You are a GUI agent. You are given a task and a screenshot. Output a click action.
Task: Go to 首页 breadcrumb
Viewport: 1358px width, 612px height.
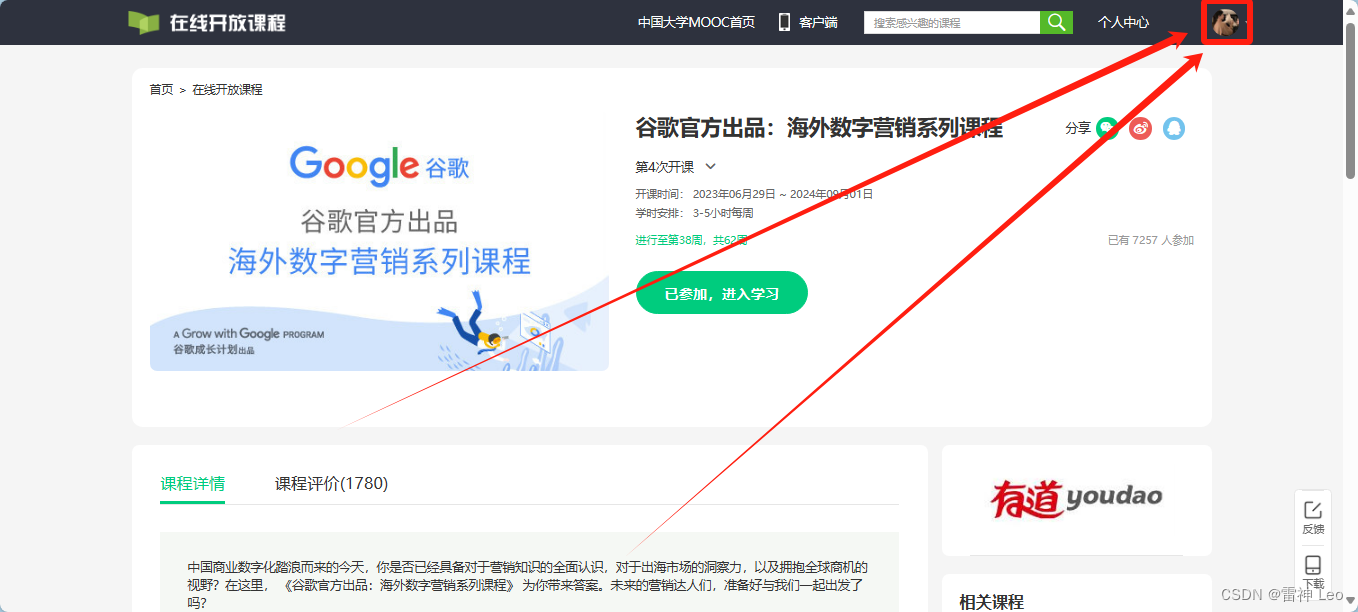(161, 90)
